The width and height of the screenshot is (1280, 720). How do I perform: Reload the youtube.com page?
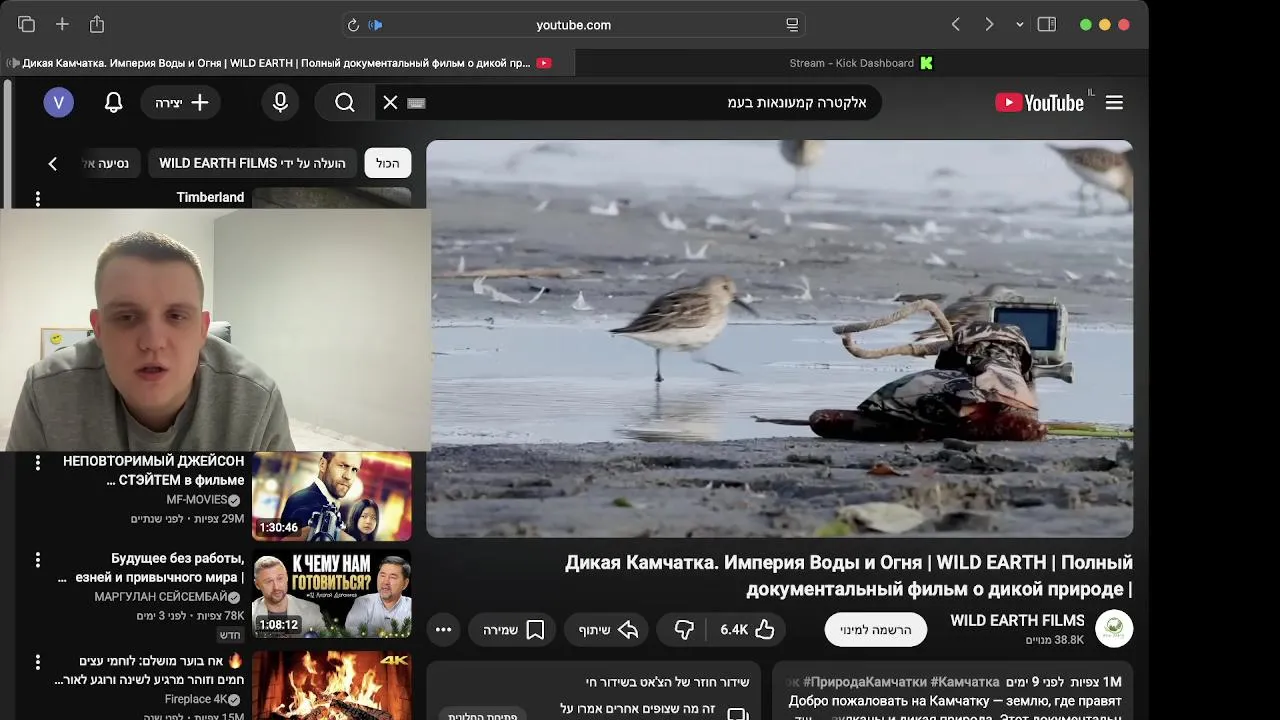(353, 25)
